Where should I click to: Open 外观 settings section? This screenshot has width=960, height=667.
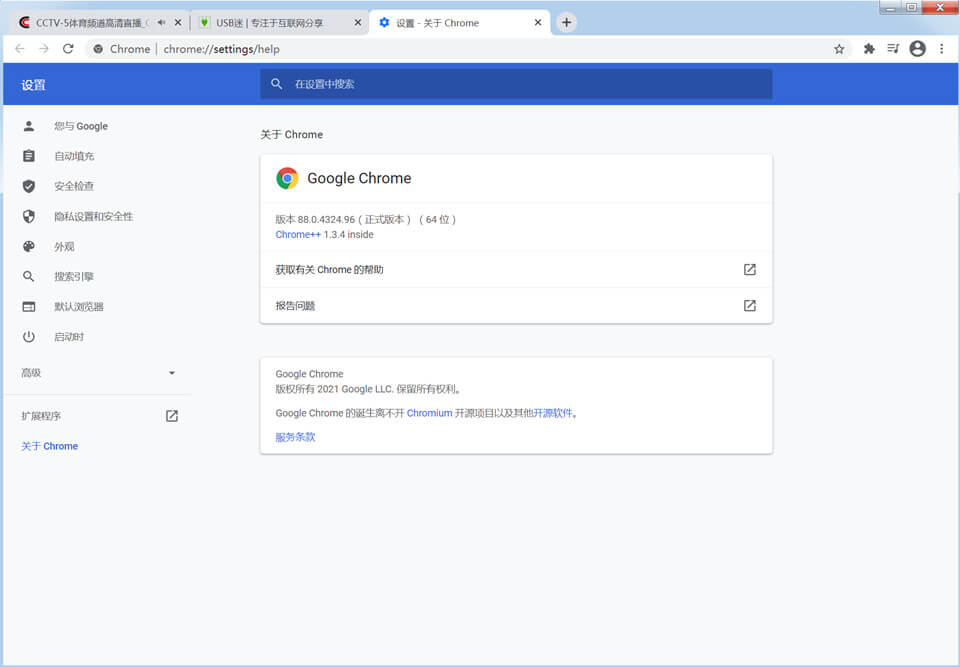(64, 246)
